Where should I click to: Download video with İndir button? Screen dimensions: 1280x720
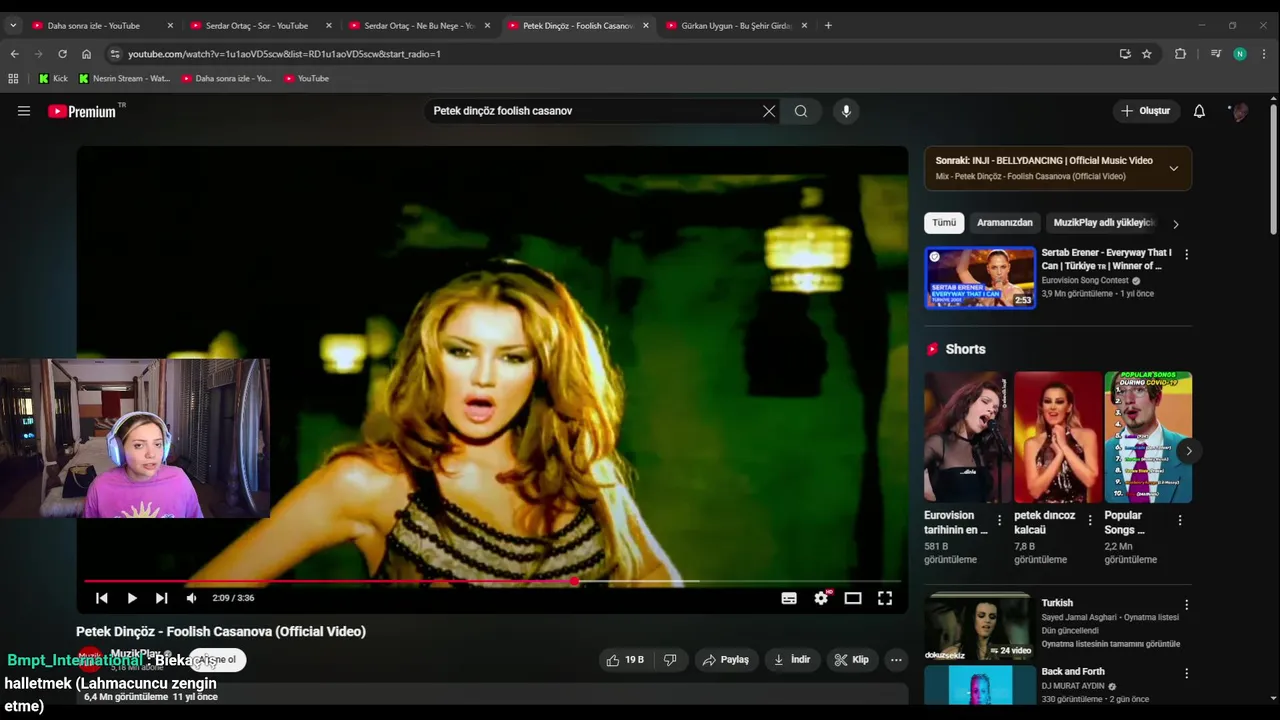tap(791, 660)
